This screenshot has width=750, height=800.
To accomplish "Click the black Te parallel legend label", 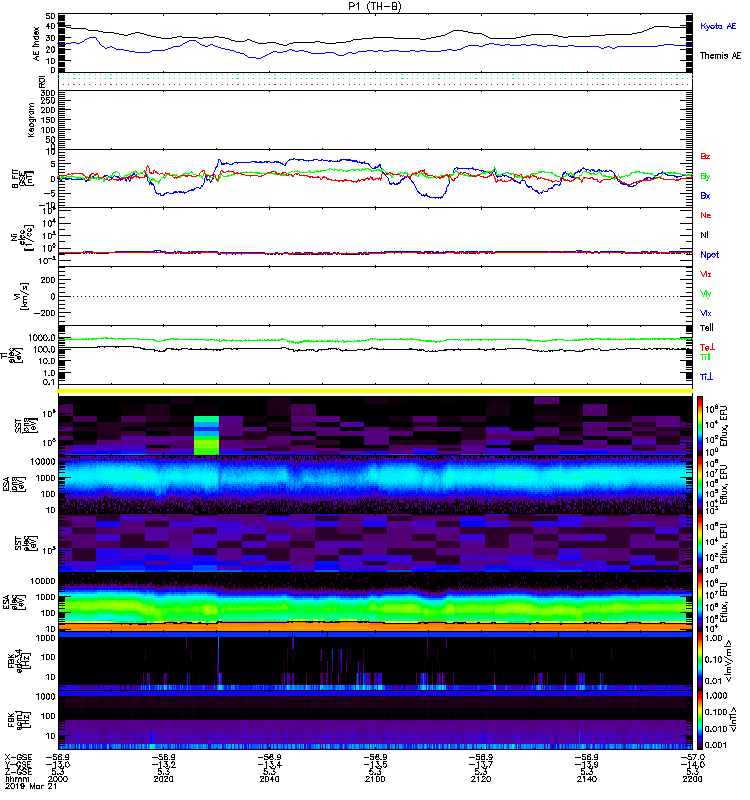I will click(x=706, y=328).
